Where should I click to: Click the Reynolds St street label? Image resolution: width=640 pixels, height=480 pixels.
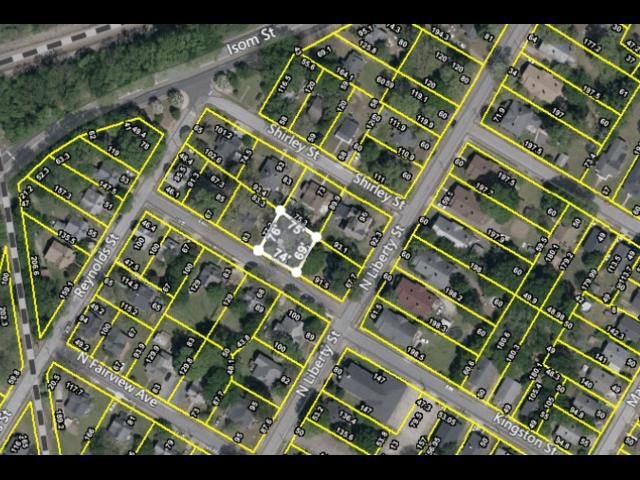96,266
